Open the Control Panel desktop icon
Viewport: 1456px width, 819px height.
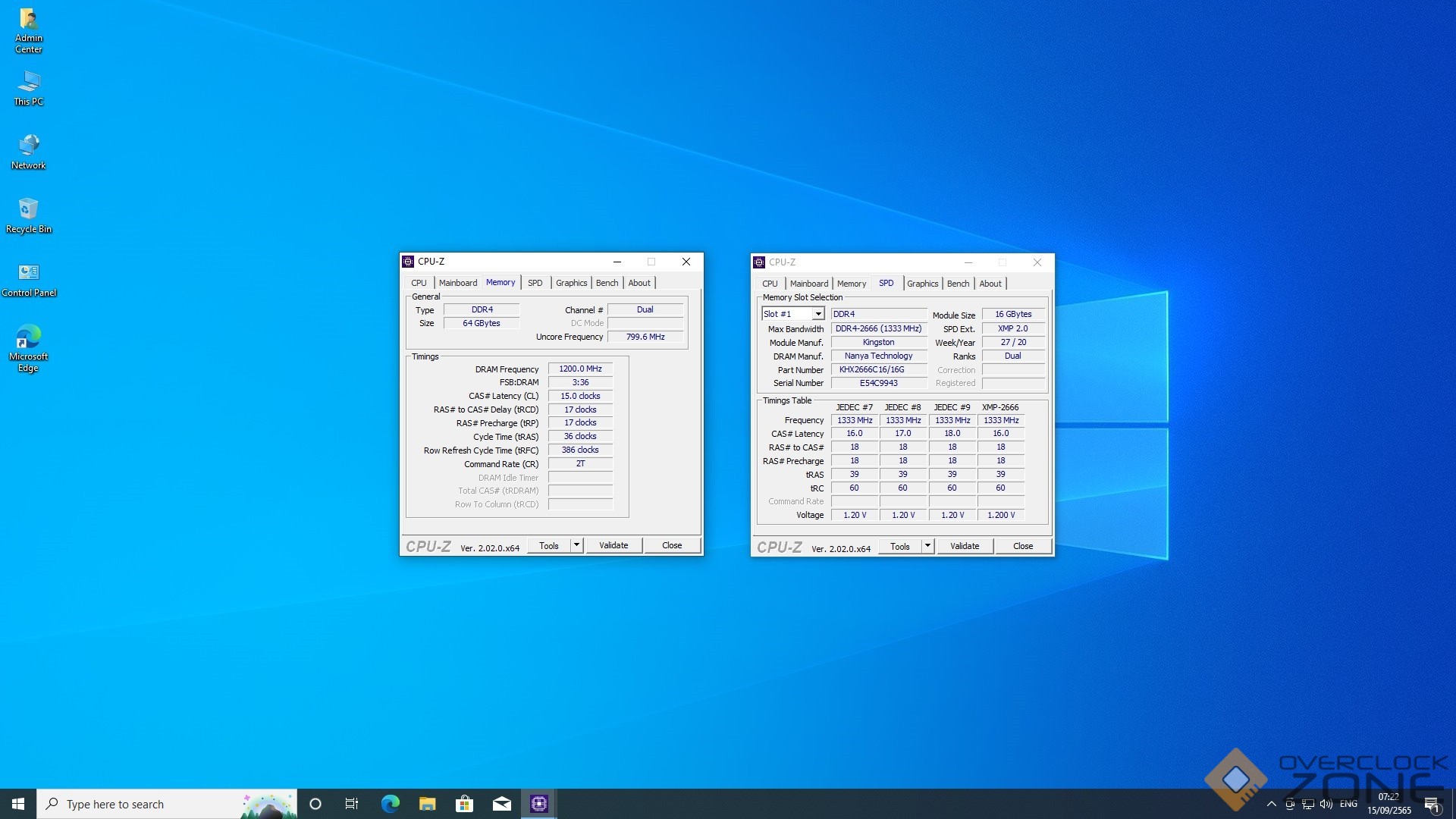(x=29, y=278)
